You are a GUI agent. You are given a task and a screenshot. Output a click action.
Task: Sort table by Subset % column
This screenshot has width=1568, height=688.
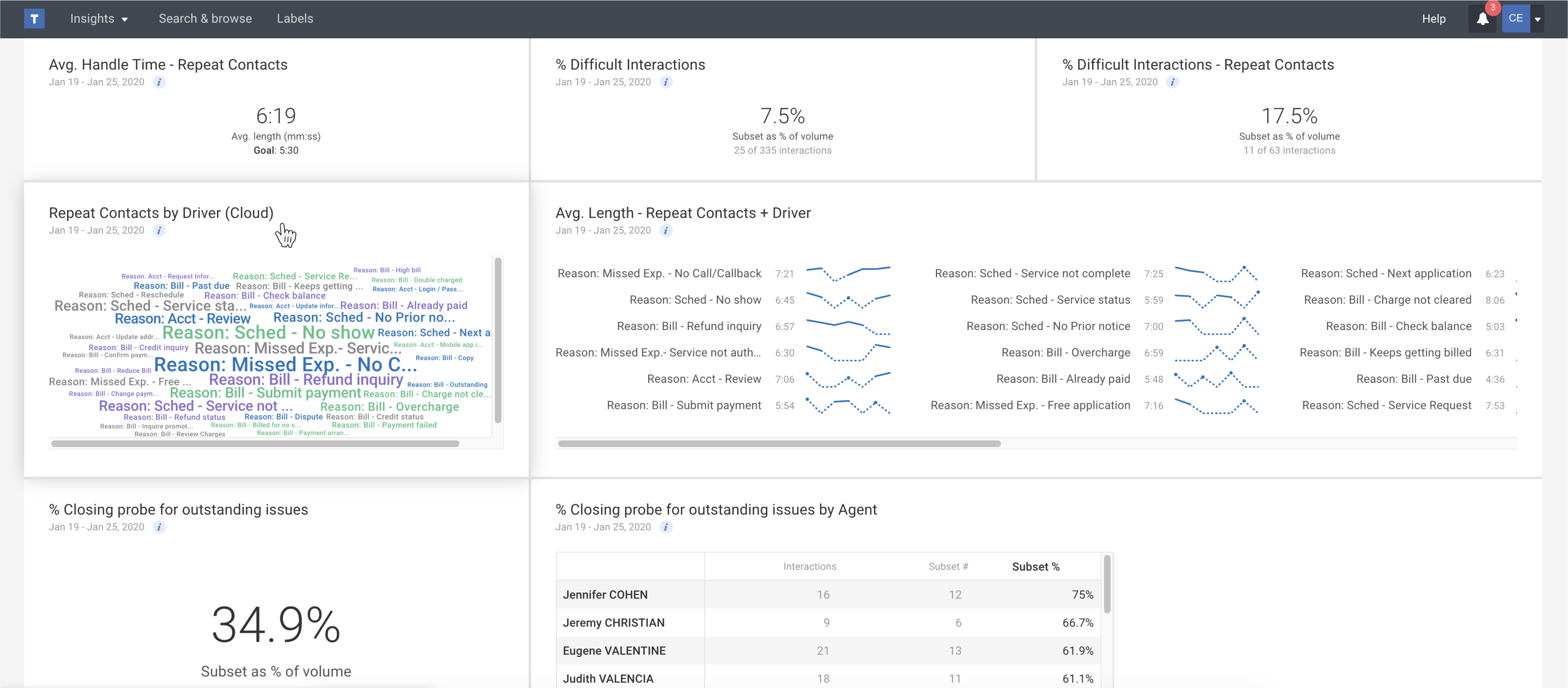(x=1035, y=567)
